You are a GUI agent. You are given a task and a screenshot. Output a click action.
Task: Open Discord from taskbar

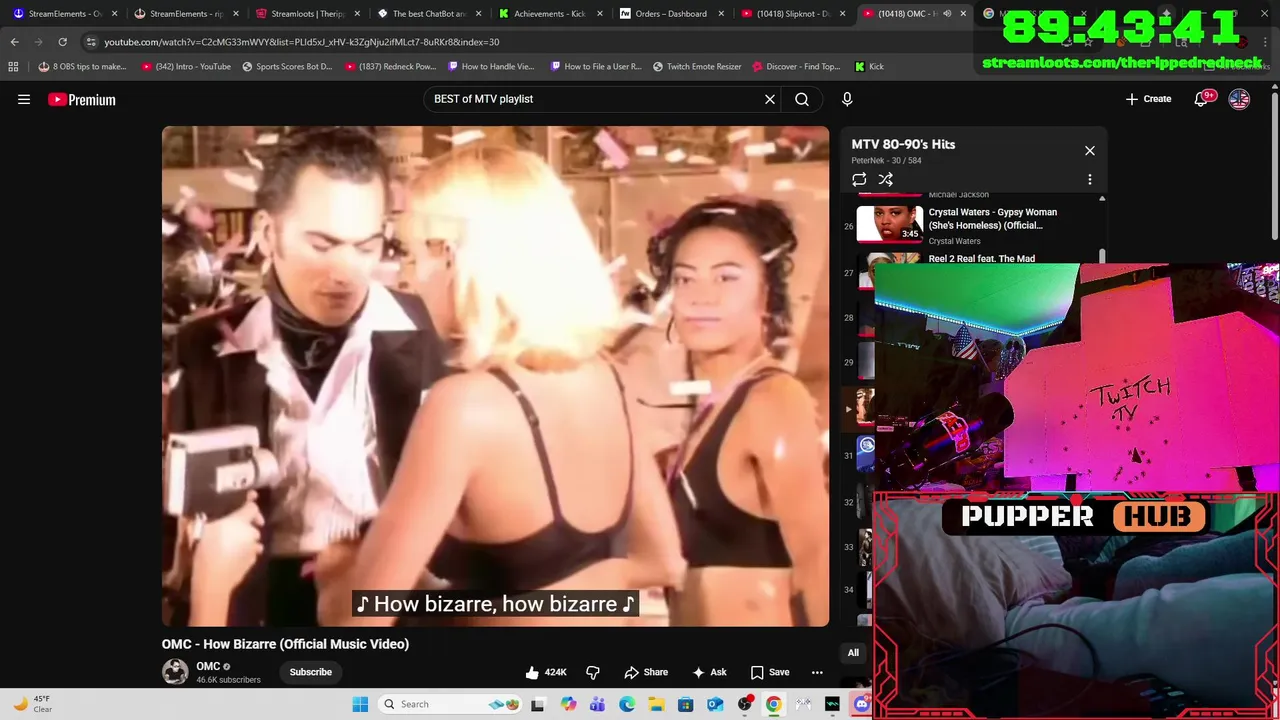pos(861,704)
